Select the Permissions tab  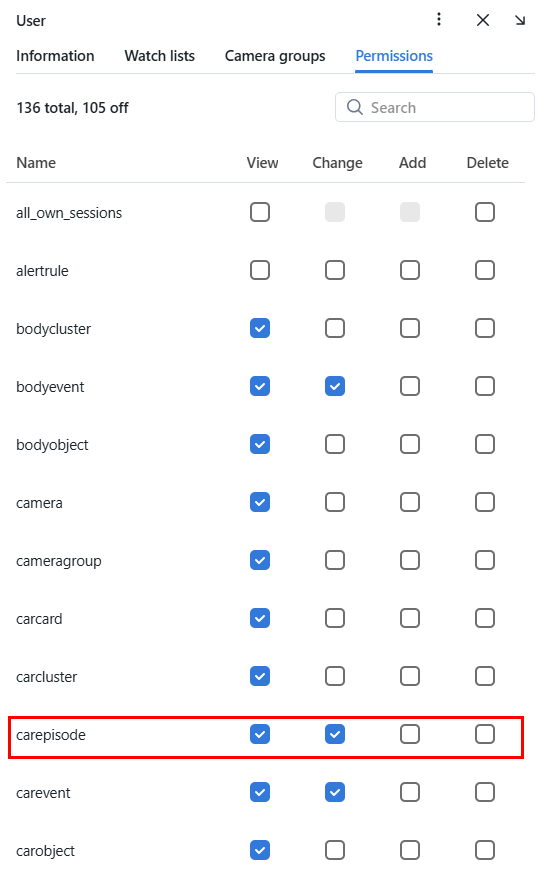(x=394, y=56)
